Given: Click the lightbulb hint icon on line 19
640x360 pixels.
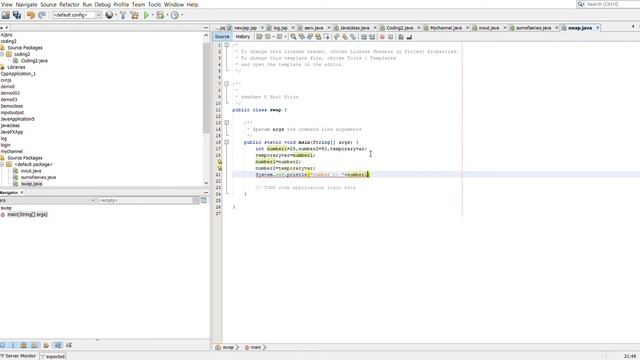Looking at the screenshot, I should click(220, 162).
